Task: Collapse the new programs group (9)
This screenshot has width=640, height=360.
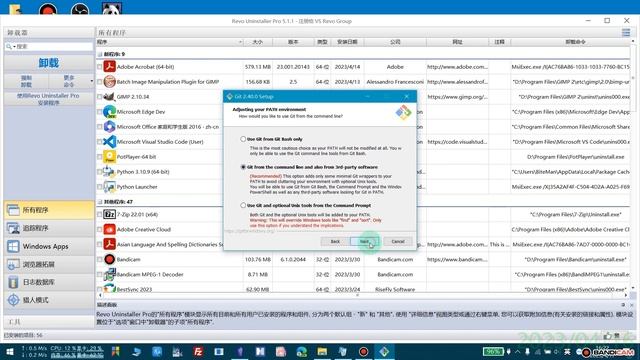Action: [x=100, y=54]
